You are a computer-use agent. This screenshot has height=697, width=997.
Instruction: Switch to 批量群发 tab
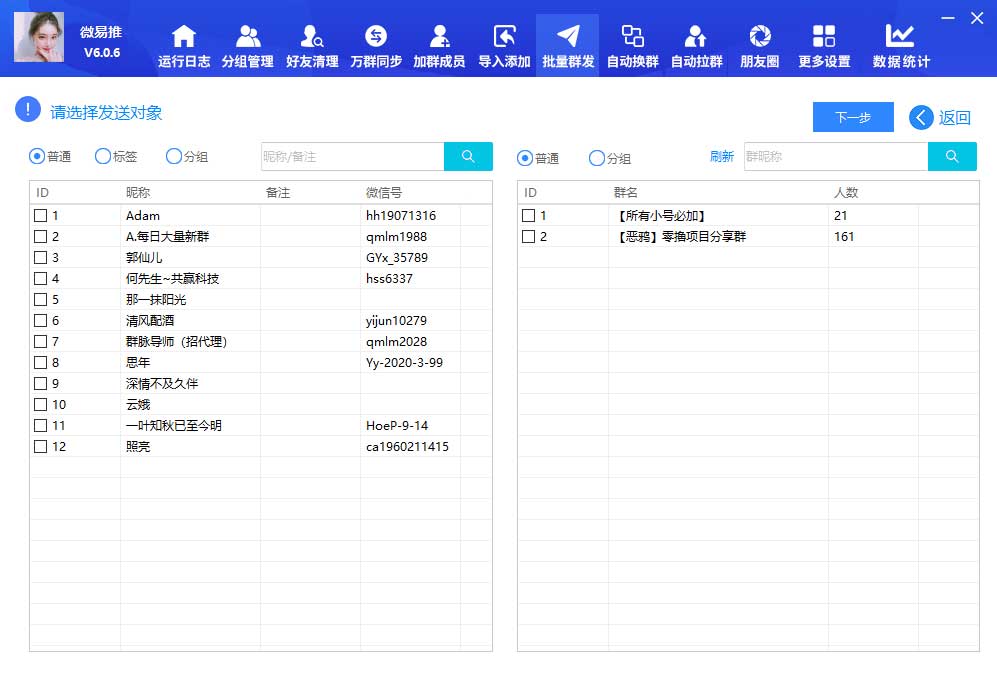(x=568, y=46)
